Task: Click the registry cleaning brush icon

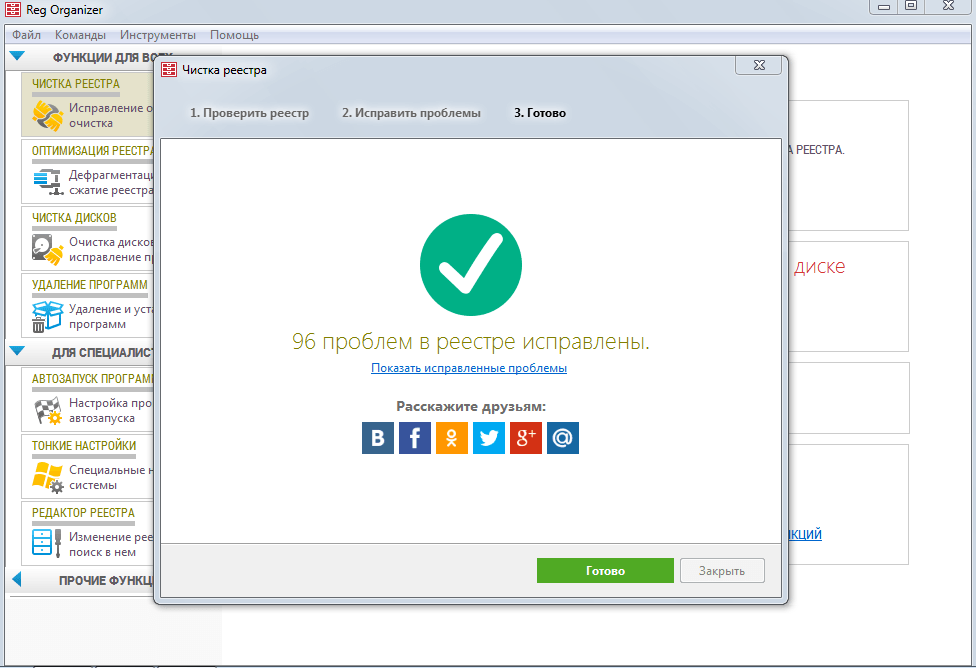Action: click(48, 116)
